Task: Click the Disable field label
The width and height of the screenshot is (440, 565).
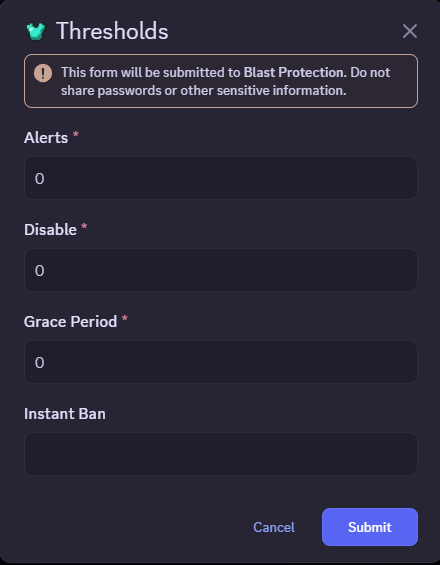Action: coord(50,230)
